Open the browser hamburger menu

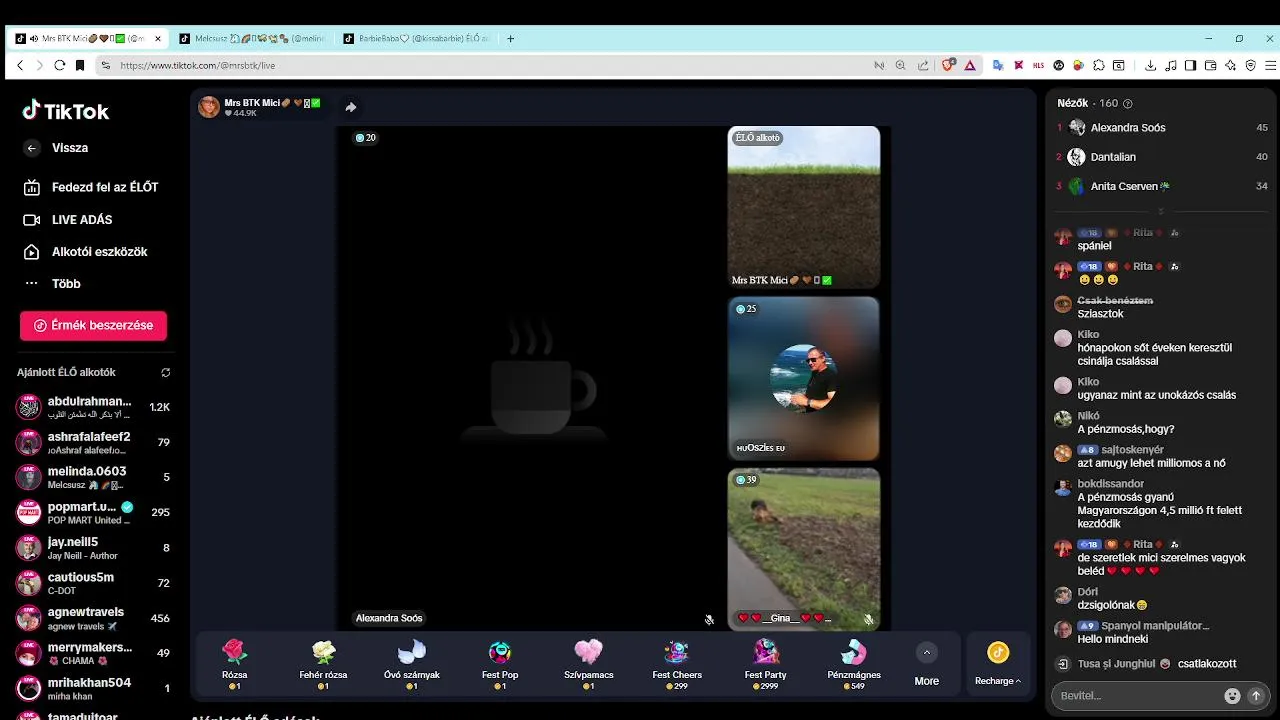pos(1268,65)
